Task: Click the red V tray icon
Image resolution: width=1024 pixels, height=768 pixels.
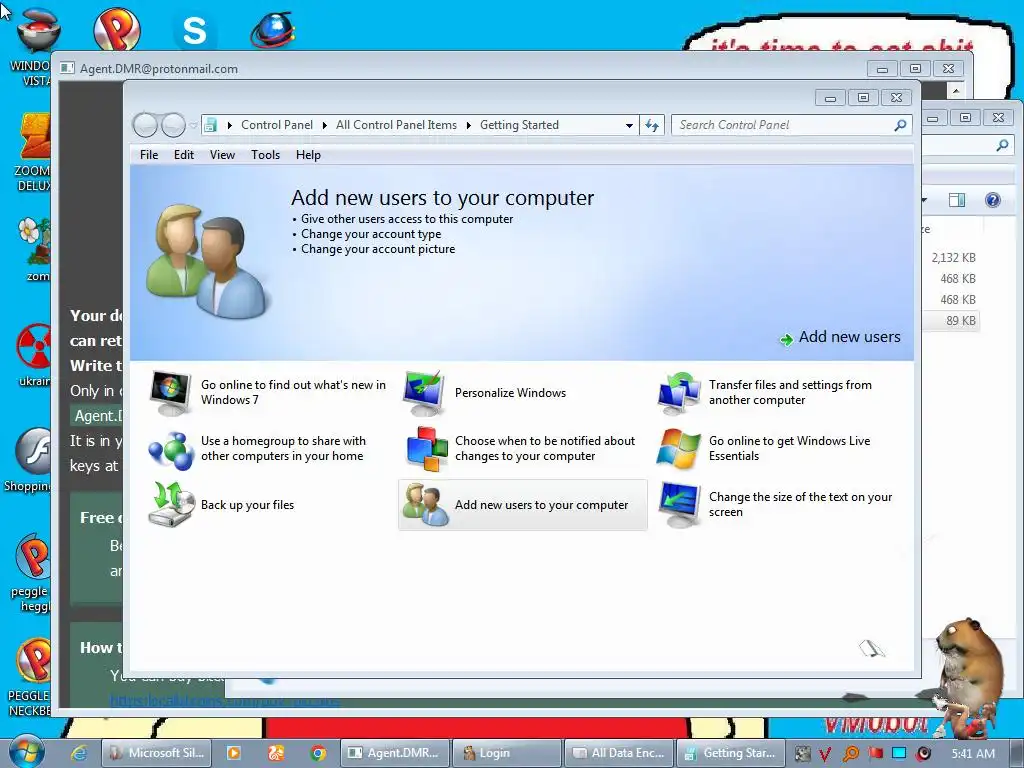Action: point(825,754)
